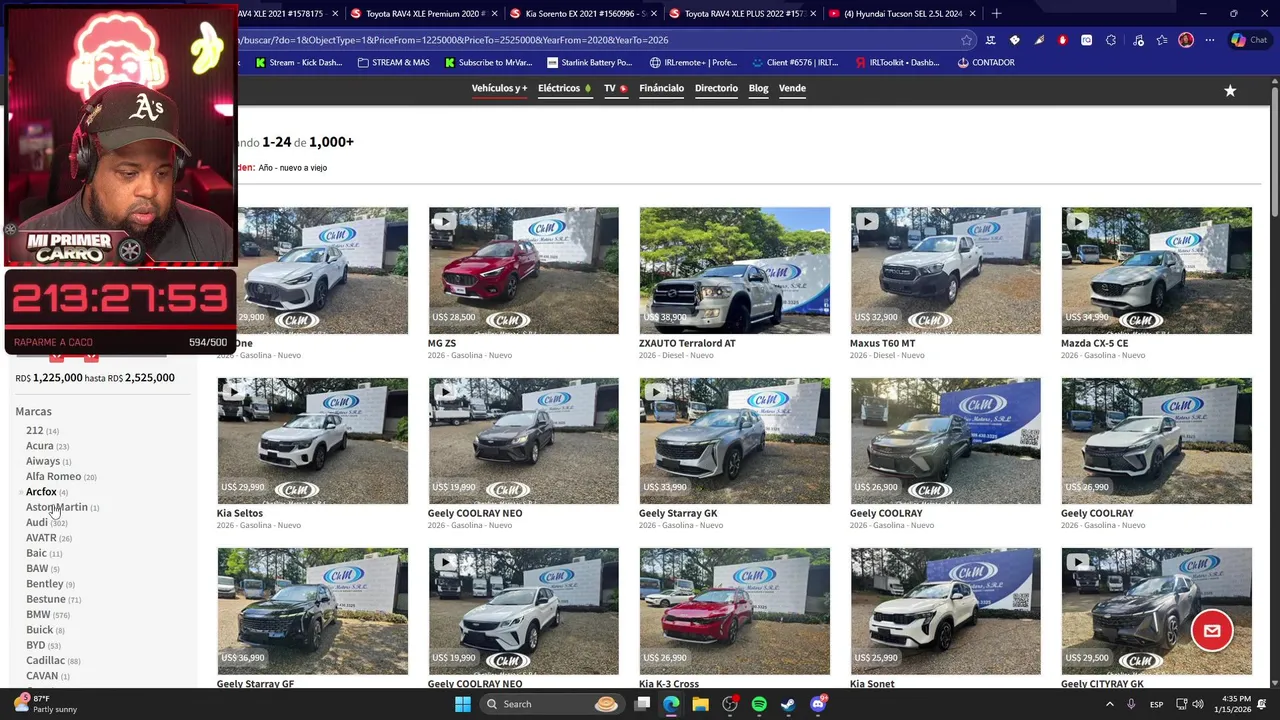Open the Kia K-3 Cross red car thumbnail
This screenshot has height=720, width=1280.
tap(734, 611)
